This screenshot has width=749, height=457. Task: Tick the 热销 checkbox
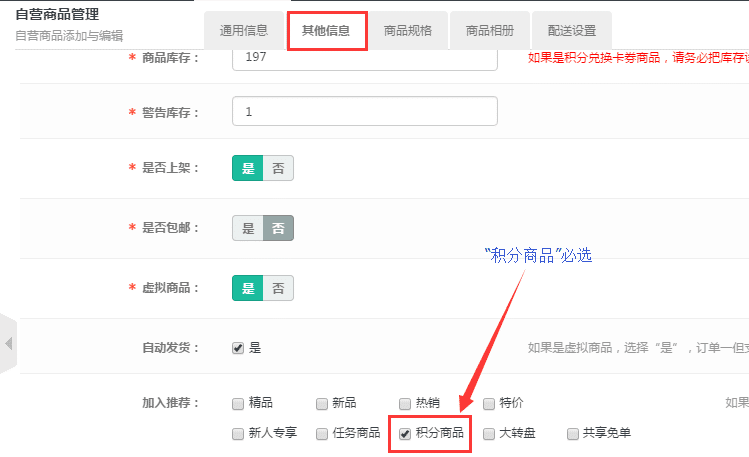[405, 404]
